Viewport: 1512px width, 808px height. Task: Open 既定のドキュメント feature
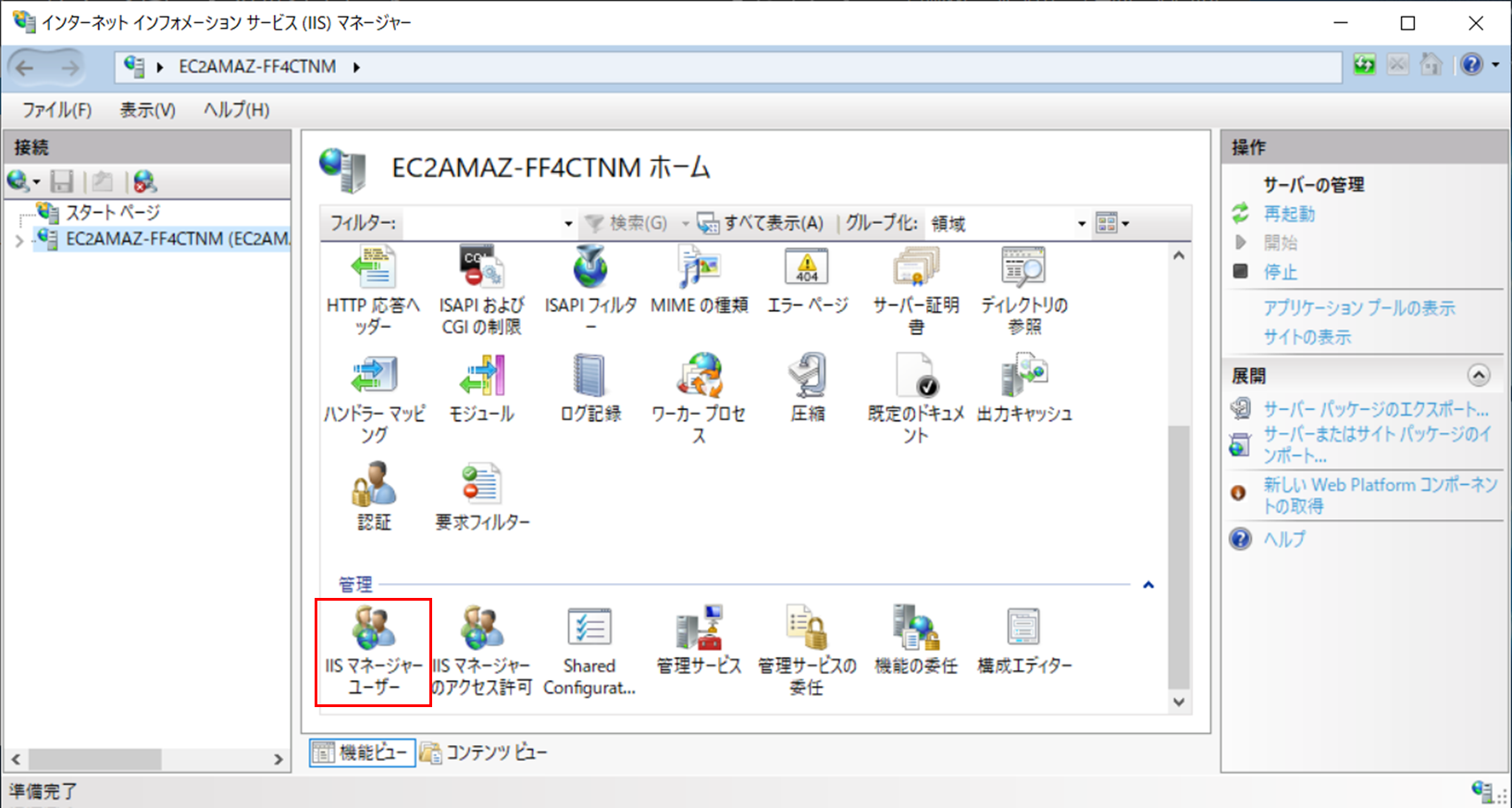(916, 399)
